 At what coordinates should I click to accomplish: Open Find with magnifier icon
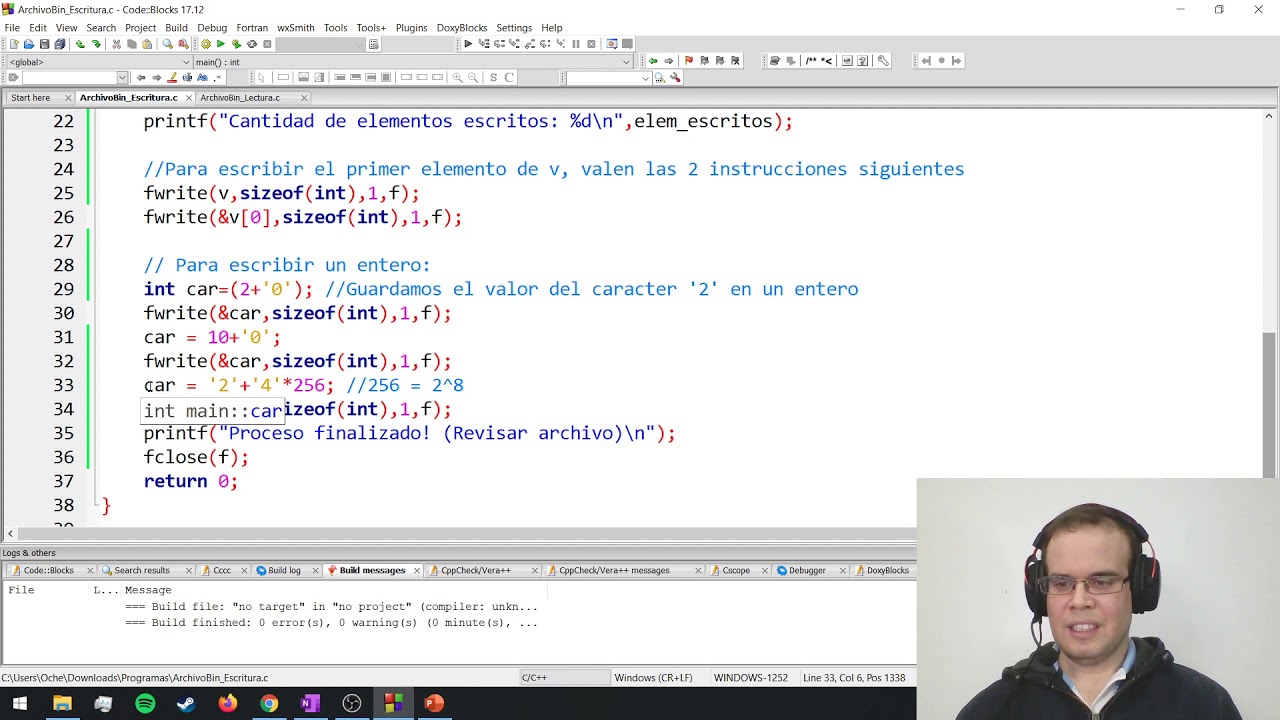pos(167,44)
